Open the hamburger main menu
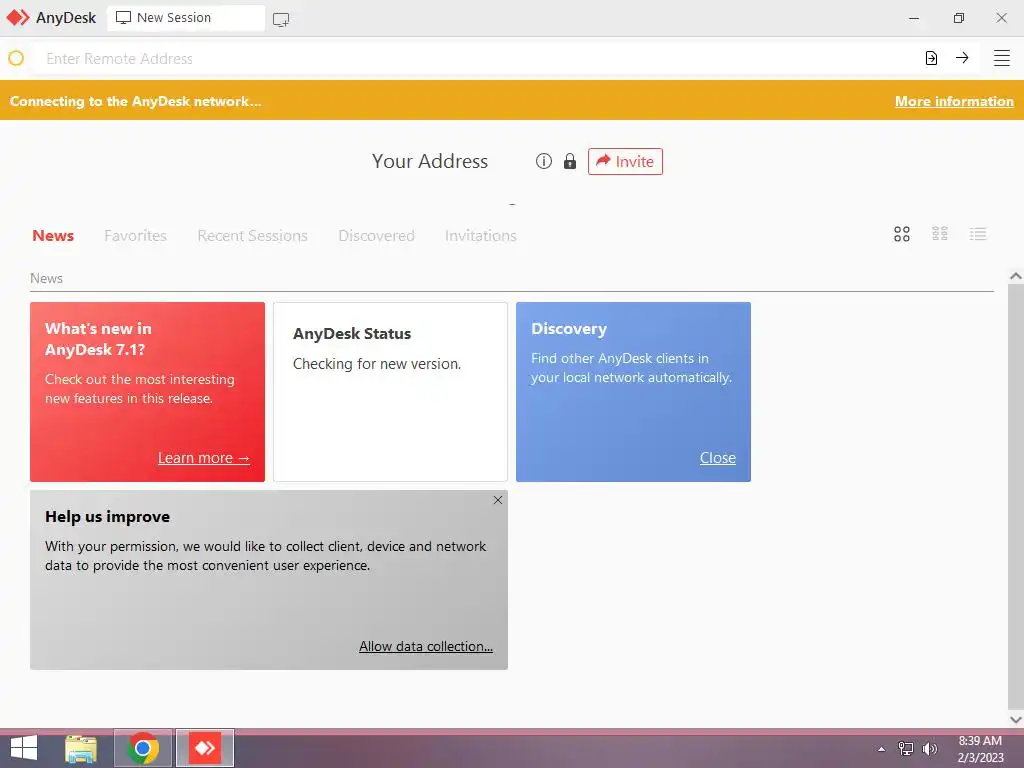This screenshot has height=768, width=1024. tap(1002, 58)
